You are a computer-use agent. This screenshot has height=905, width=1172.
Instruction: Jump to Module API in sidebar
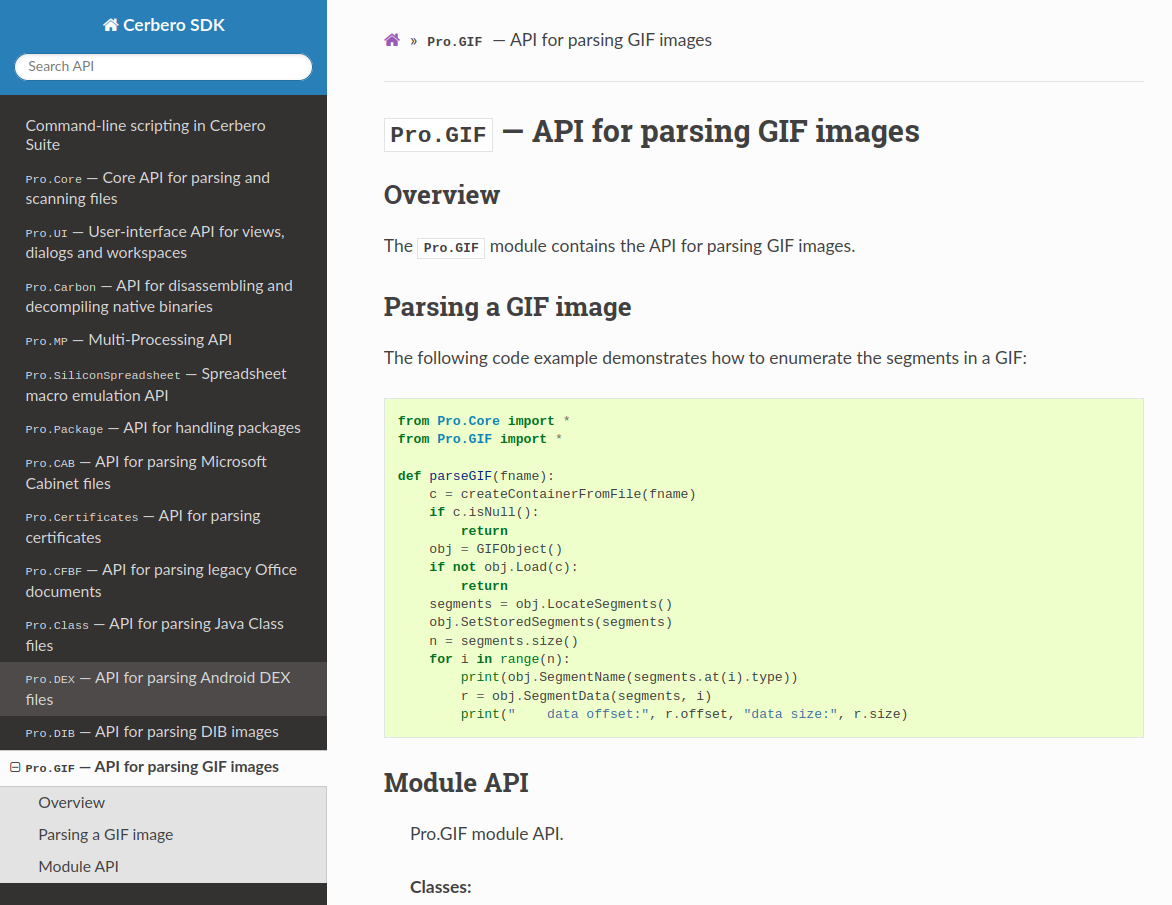(163, 867)
